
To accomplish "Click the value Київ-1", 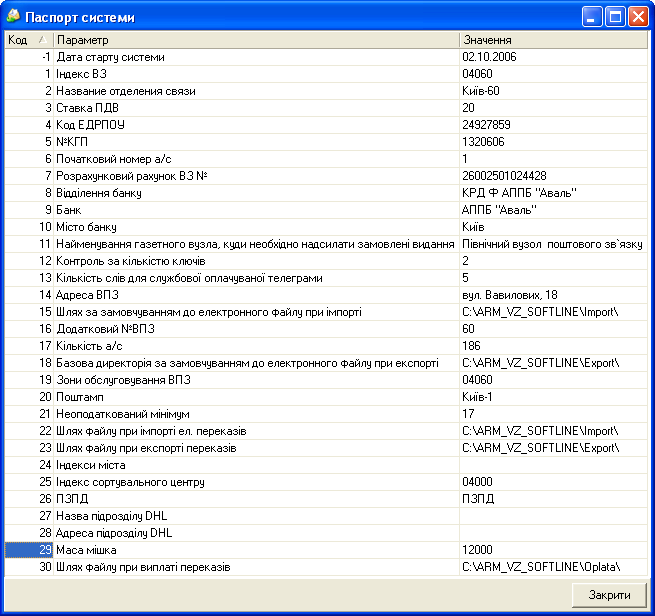I will click(477, 397).
